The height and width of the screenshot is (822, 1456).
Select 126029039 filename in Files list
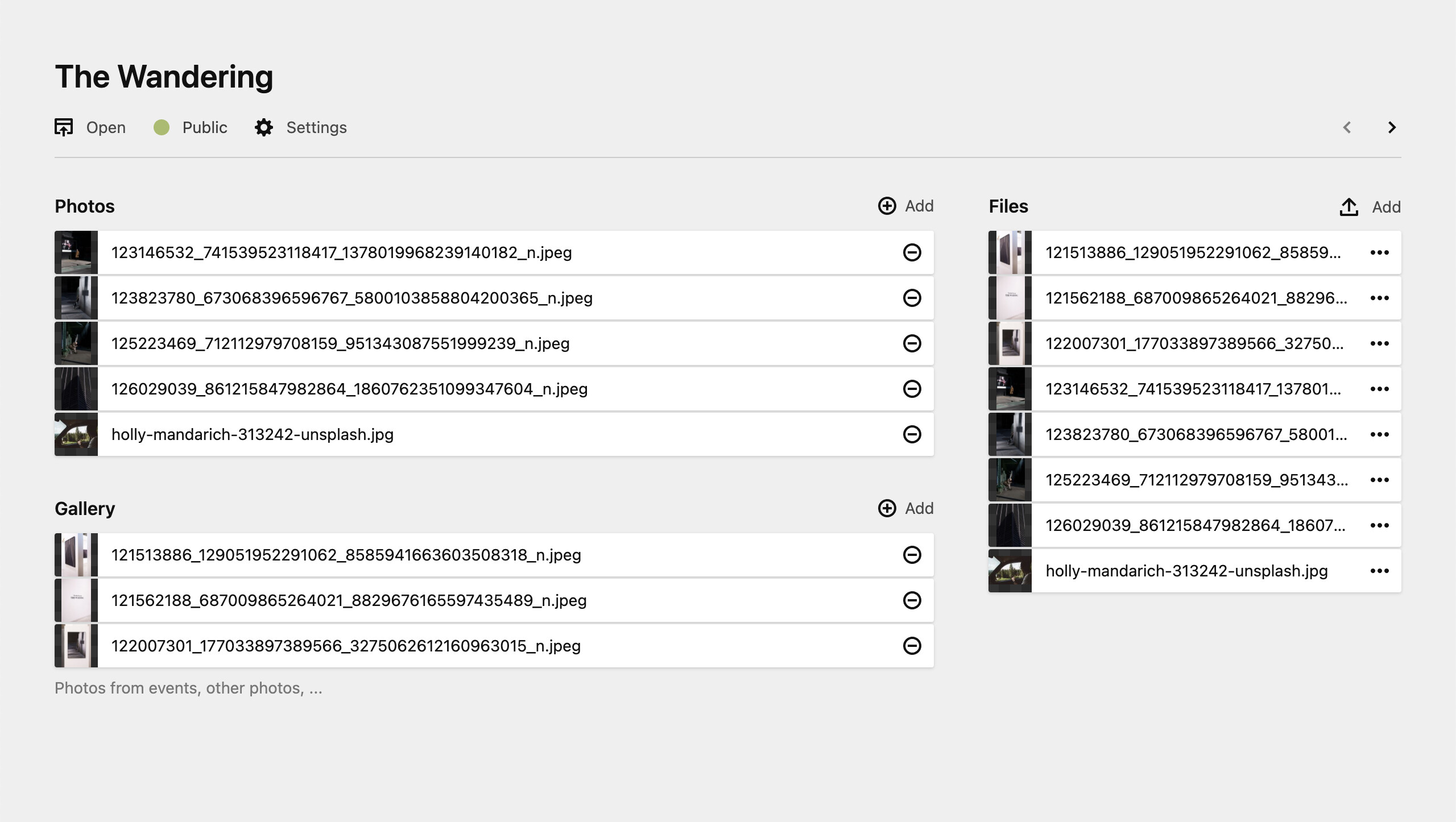[1196, 525]
